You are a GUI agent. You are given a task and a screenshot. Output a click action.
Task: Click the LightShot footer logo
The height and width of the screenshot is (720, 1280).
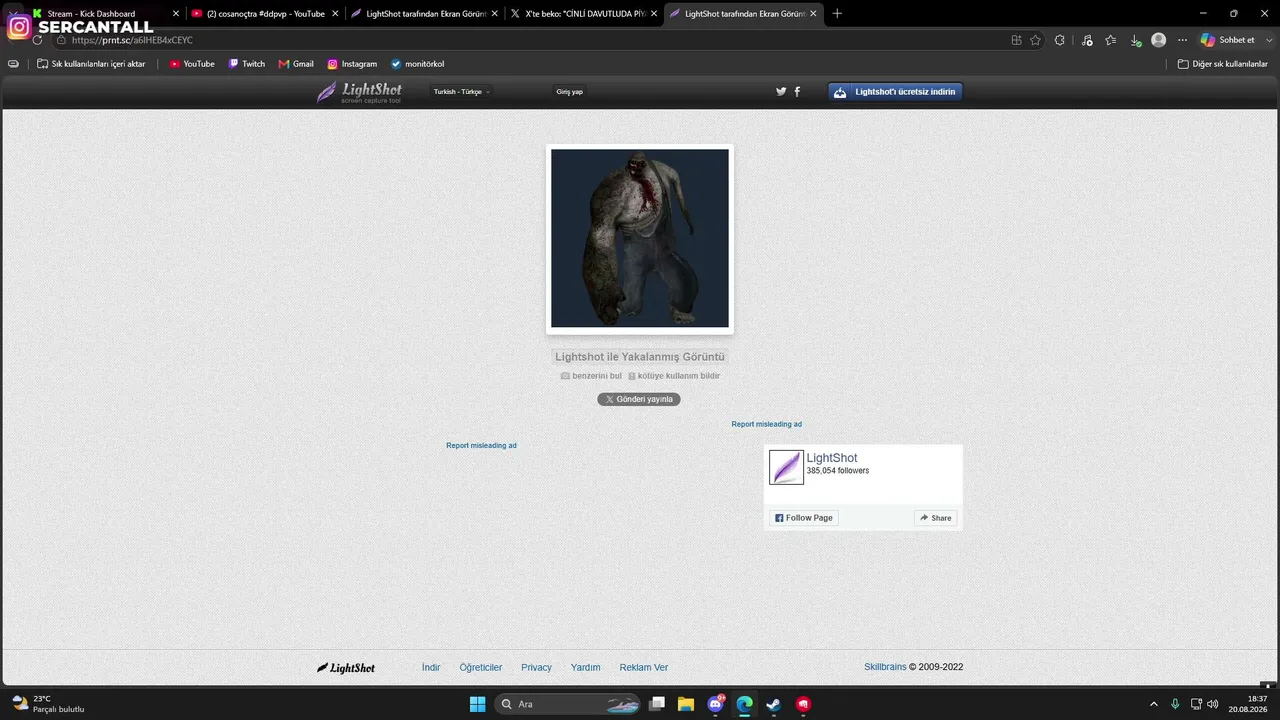(x=346, y=668)
